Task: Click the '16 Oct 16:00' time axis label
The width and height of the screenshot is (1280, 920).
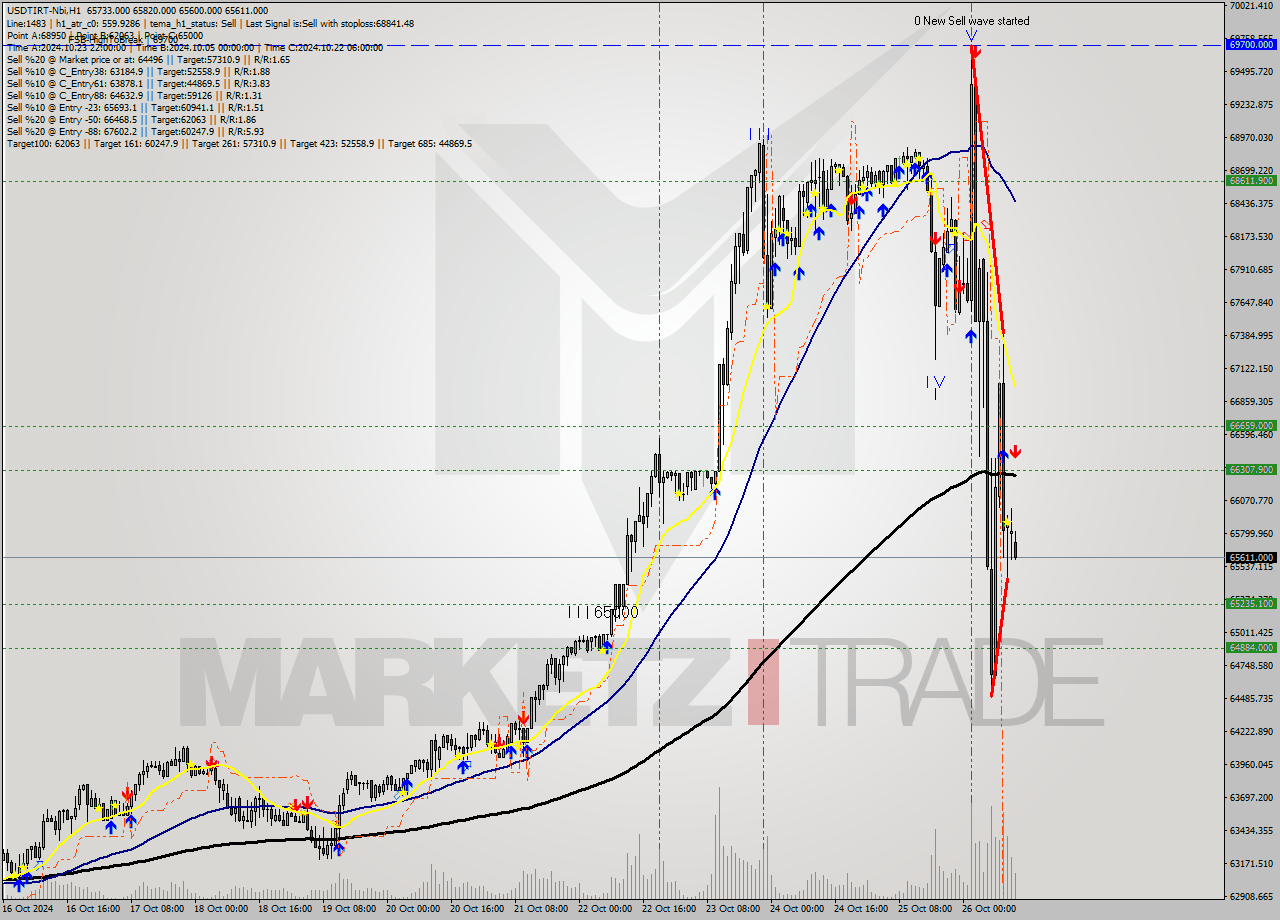Action: coord(95,909)
